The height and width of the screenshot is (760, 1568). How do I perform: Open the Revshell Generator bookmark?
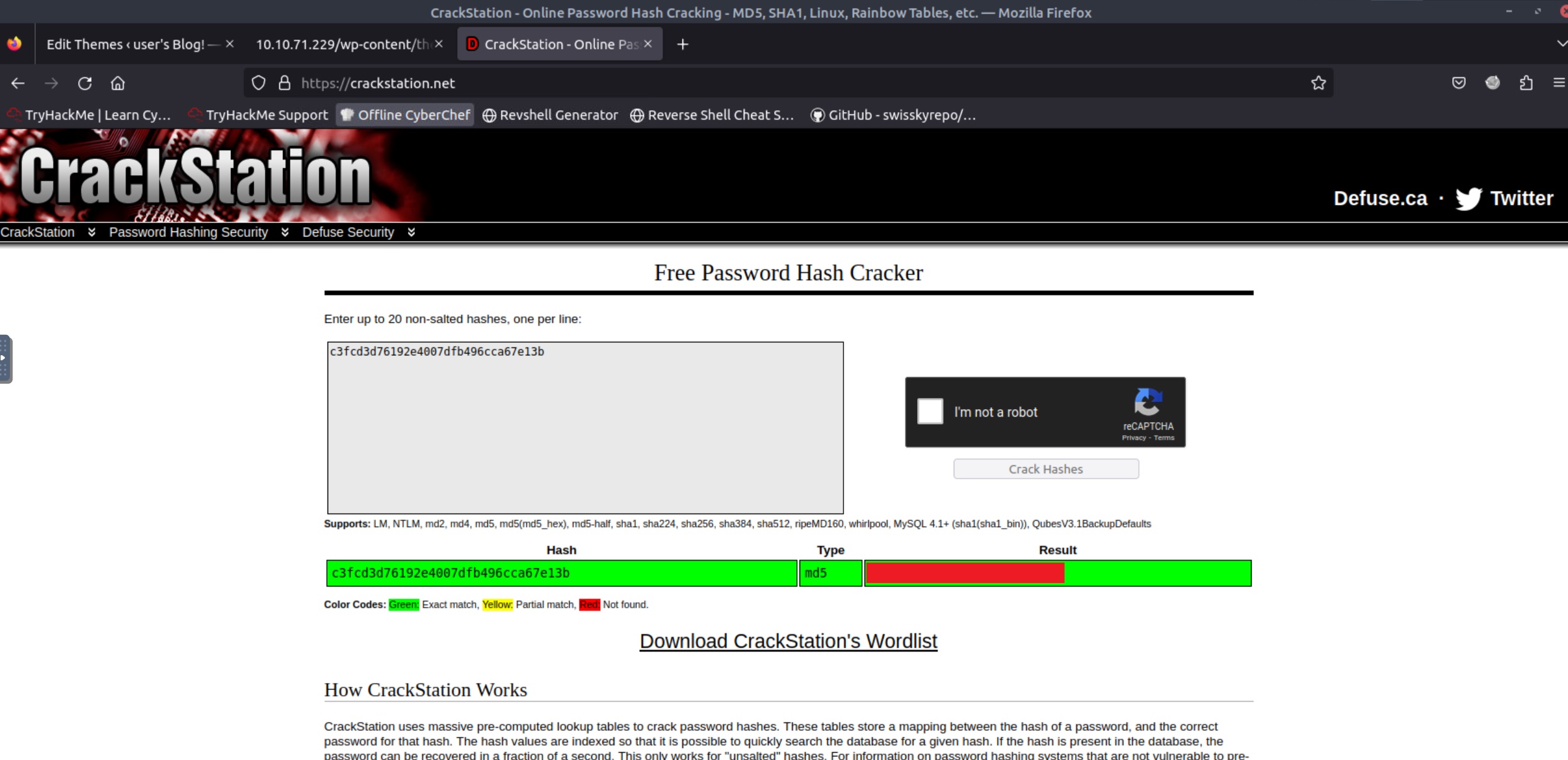pos(550,115)
